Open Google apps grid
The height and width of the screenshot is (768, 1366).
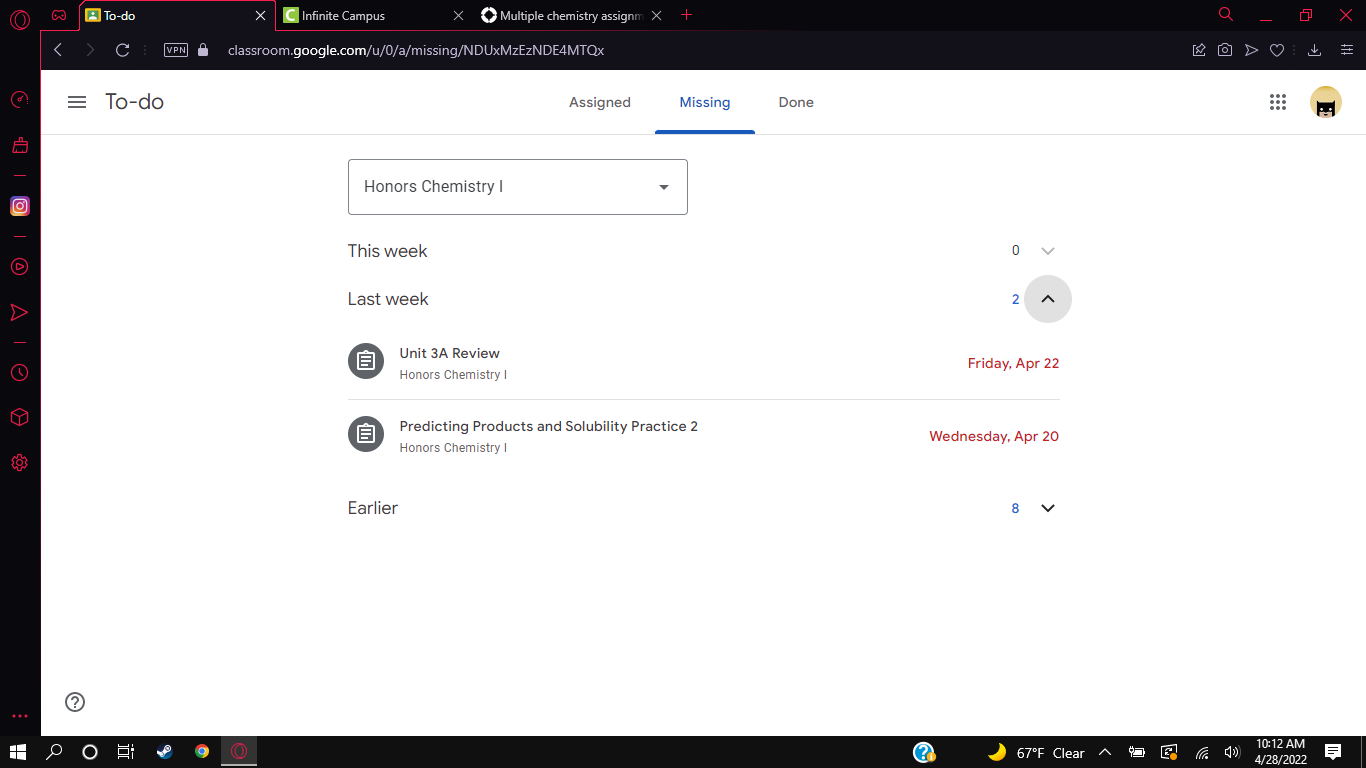(1277, 102)
